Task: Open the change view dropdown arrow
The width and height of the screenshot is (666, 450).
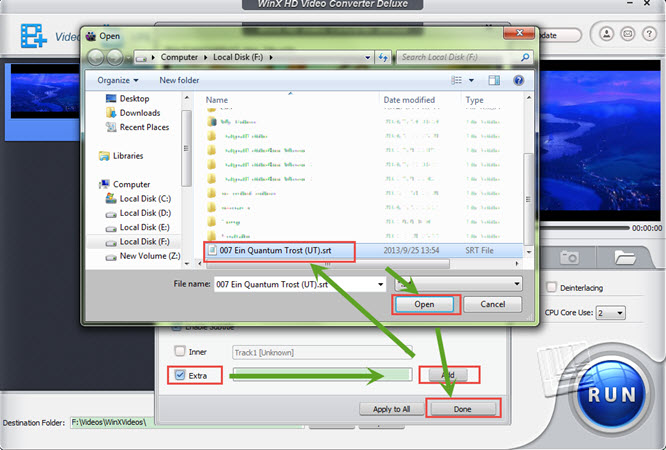Action: (472, 80)
